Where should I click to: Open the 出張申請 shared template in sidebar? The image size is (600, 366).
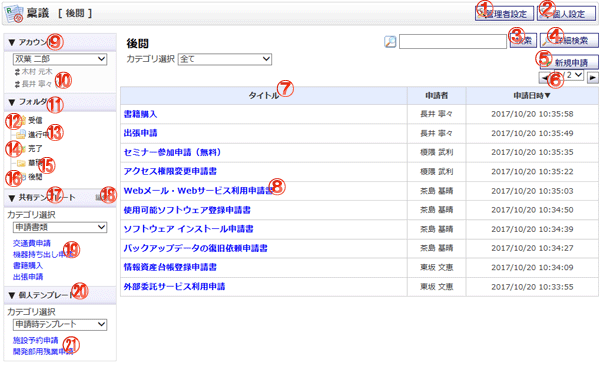click(x=28, y=276)
